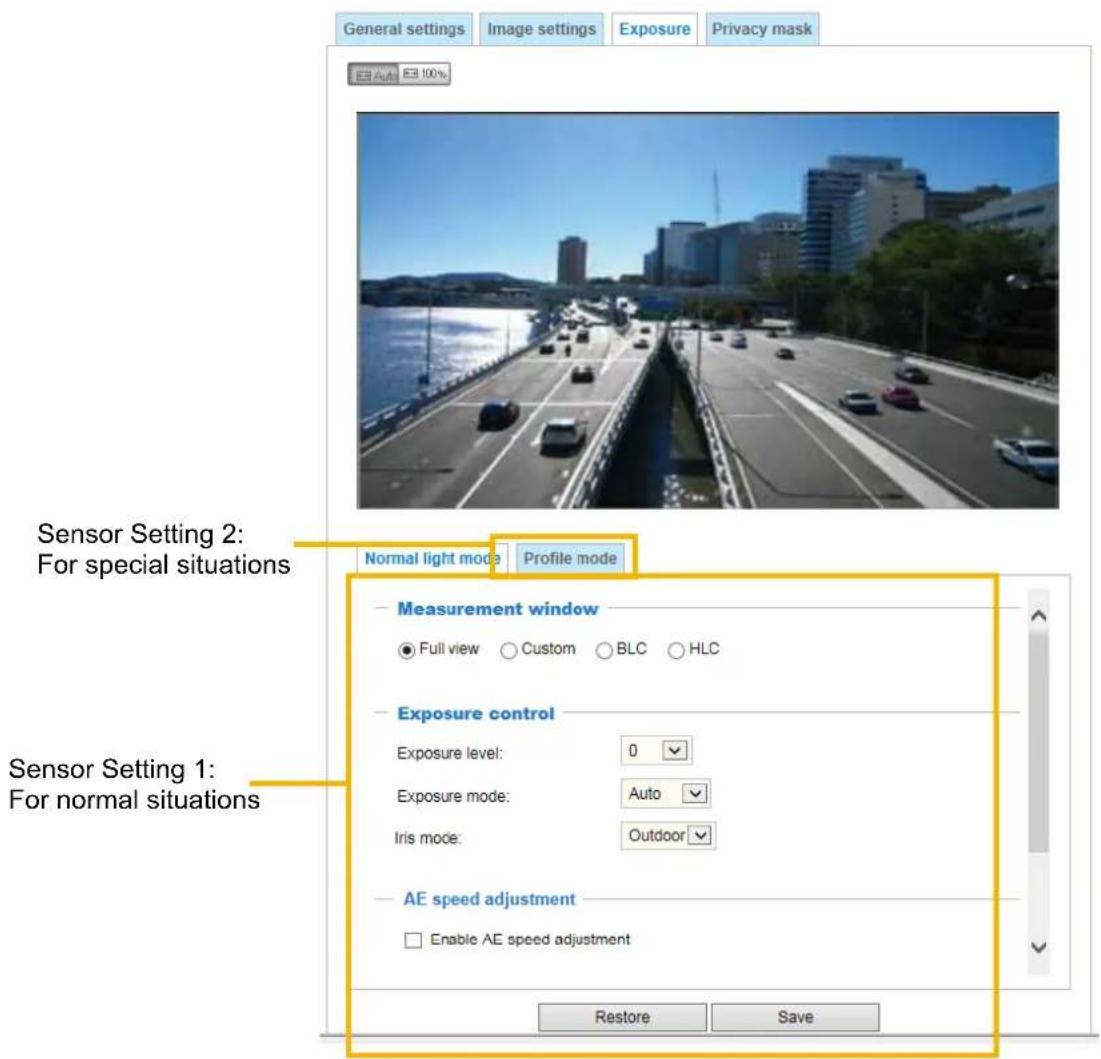Viewport: 1101px width, 1059px height.
Task: Open the Iris mode dropdown
Action: pos(668,836)
